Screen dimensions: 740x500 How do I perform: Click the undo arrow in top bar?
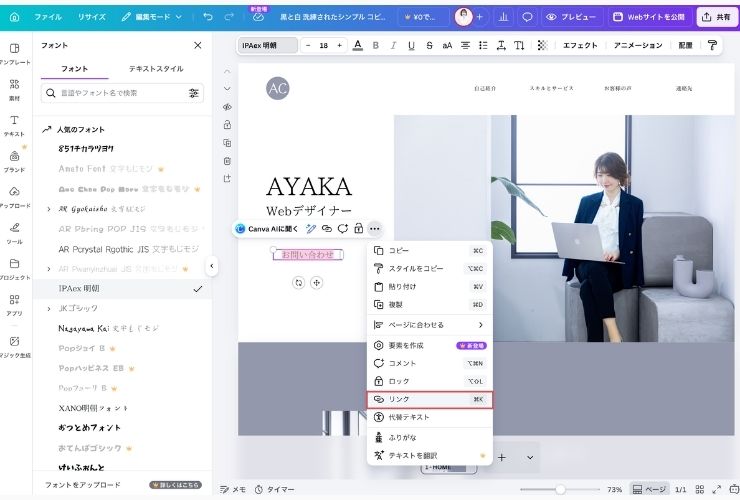tap(207, 17)
